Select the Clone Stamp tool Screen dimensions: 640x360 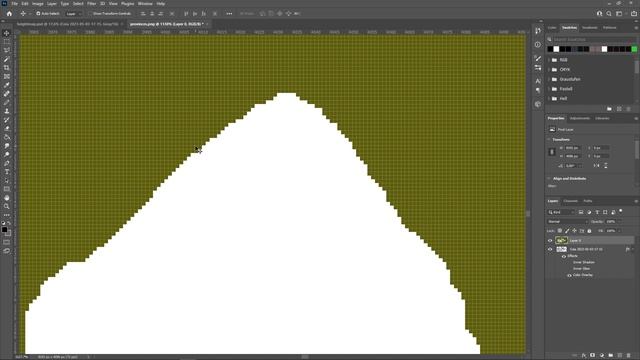click(x=7, y=111)
